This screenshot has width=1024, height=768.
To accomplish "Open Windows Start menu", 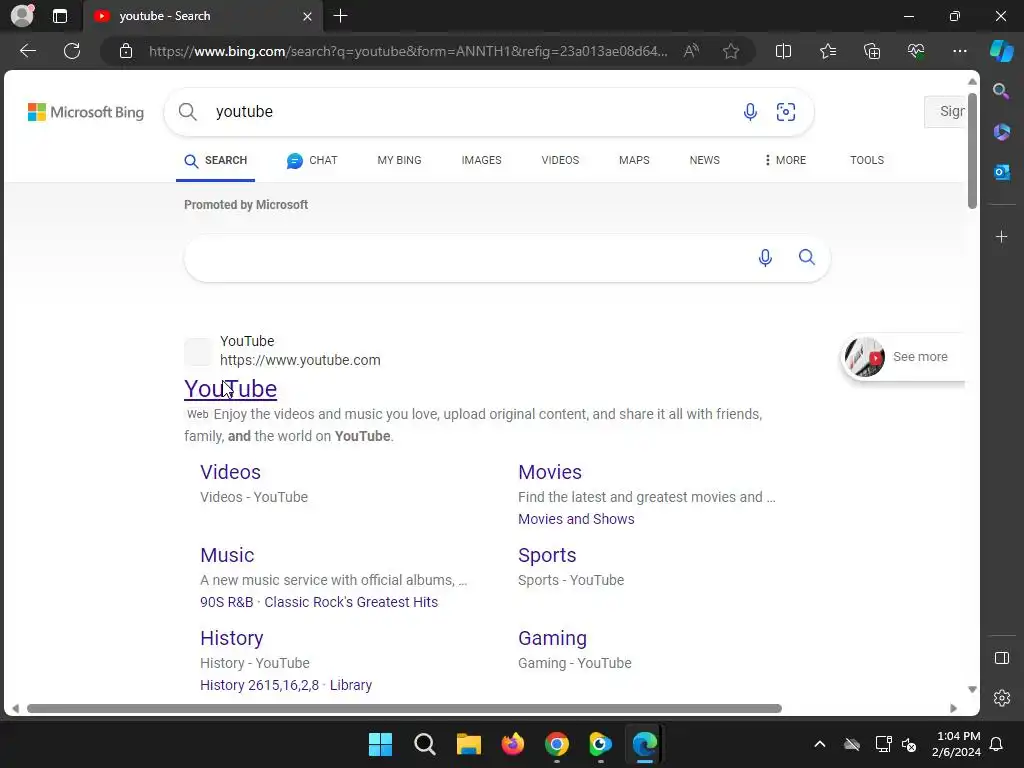I will coord(380,744).
